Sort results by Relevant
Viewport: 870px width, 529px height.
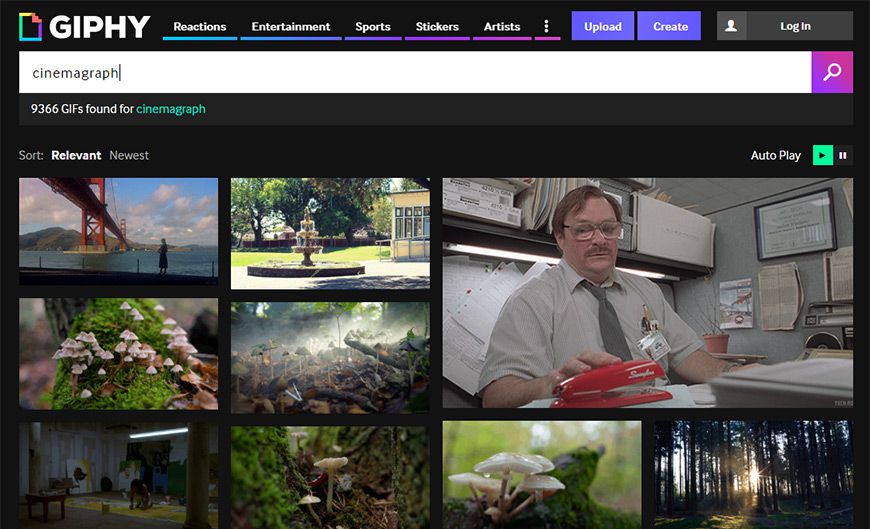76,155
